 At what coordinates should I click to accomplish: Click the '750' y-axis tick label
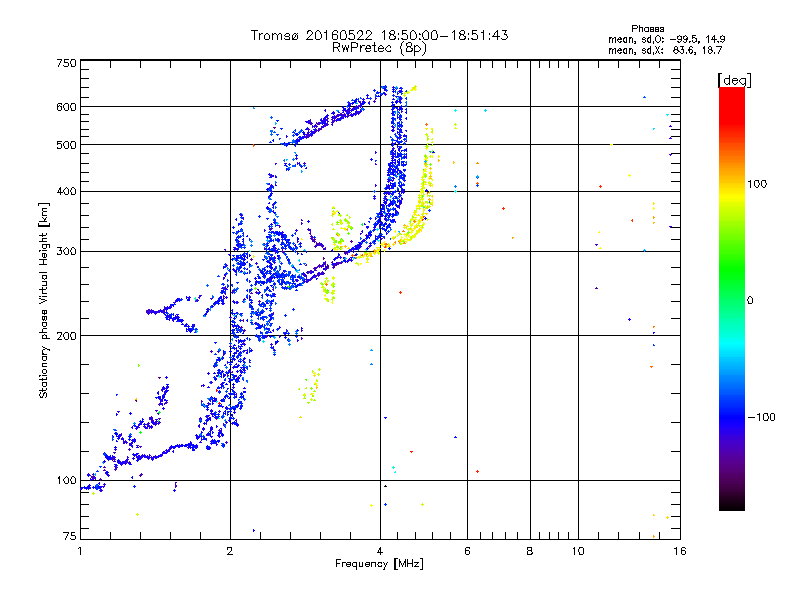click(x=66, y=63)
